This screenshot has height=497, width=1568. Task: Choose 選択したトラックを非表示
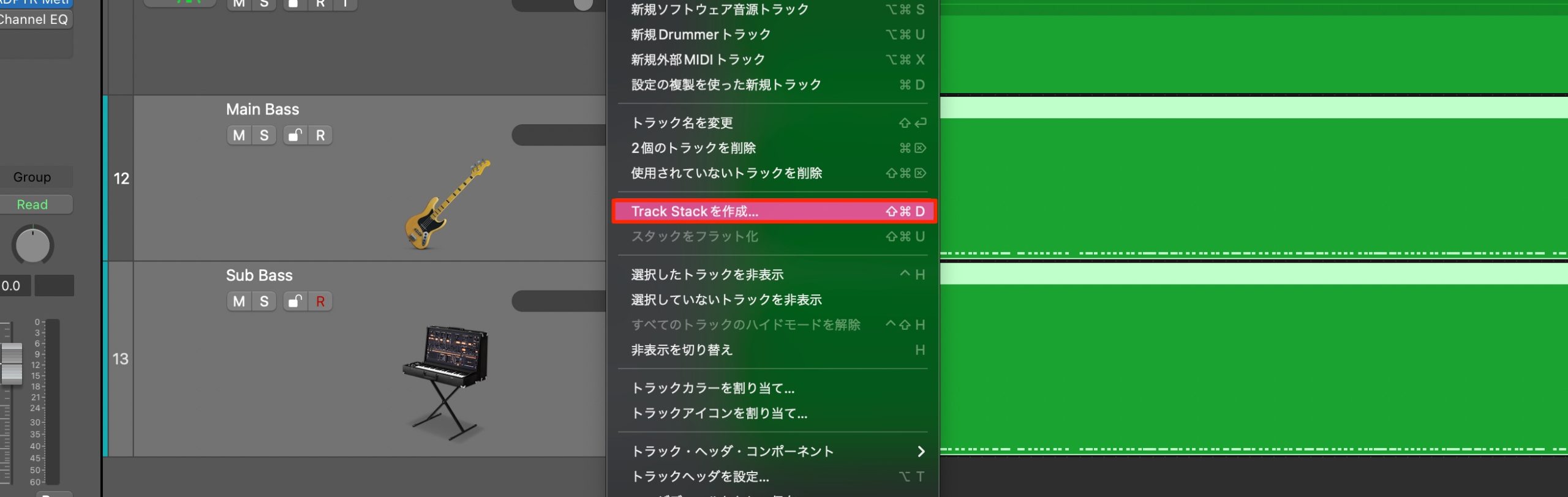click(x=773, y=274)
